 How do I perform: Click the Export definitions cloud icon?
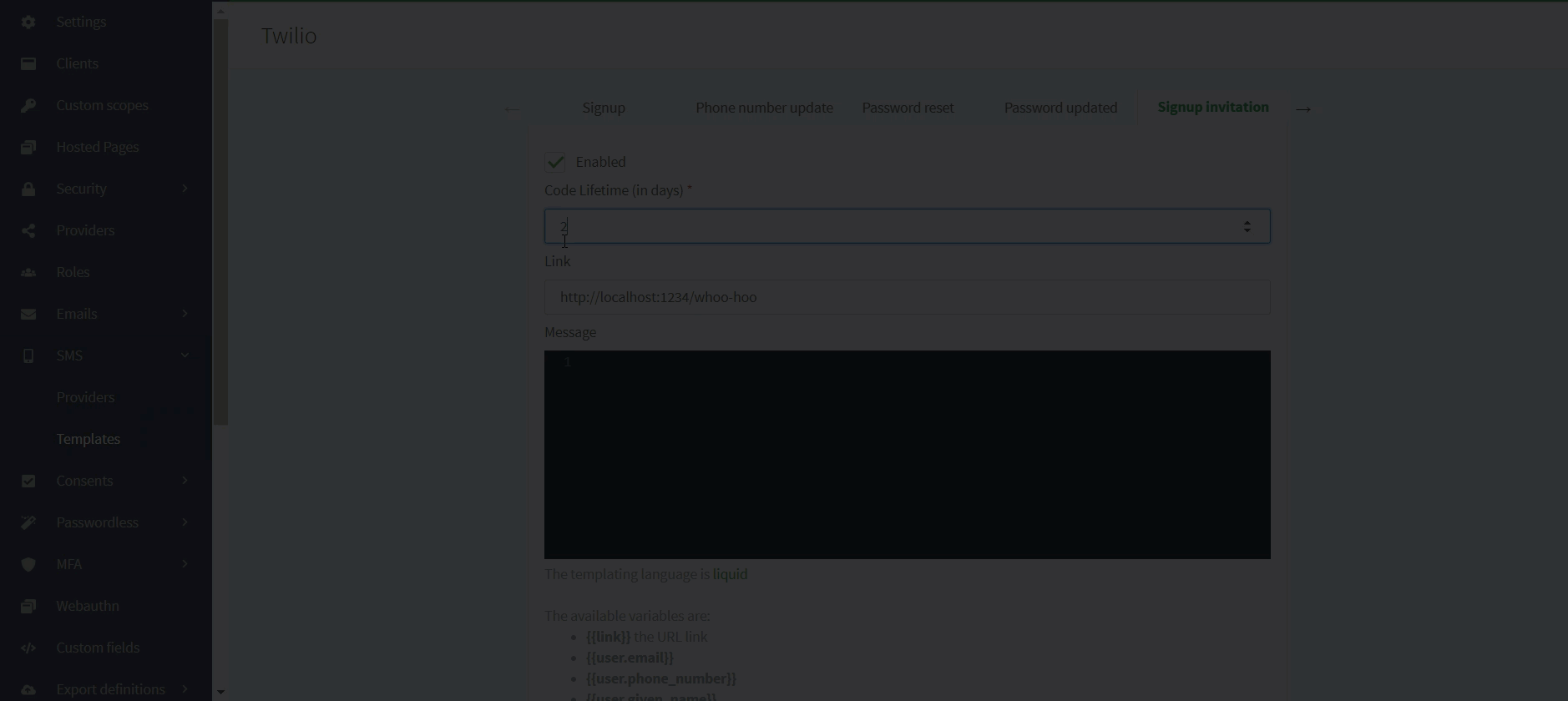click(x=28, y=689)
